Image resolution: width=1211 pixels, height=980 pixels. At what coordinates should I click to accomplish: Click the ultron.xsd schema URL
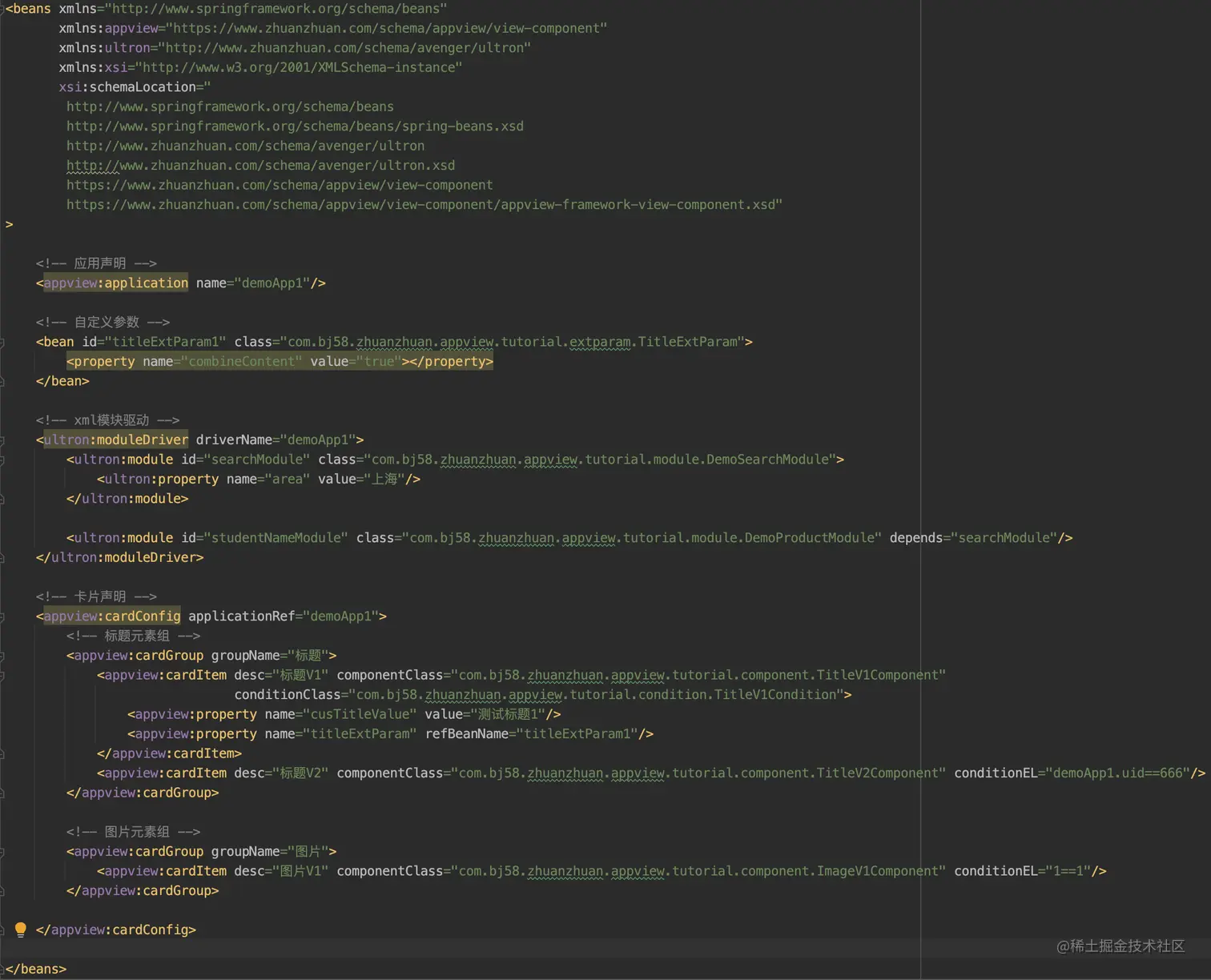tap(261, 166)
